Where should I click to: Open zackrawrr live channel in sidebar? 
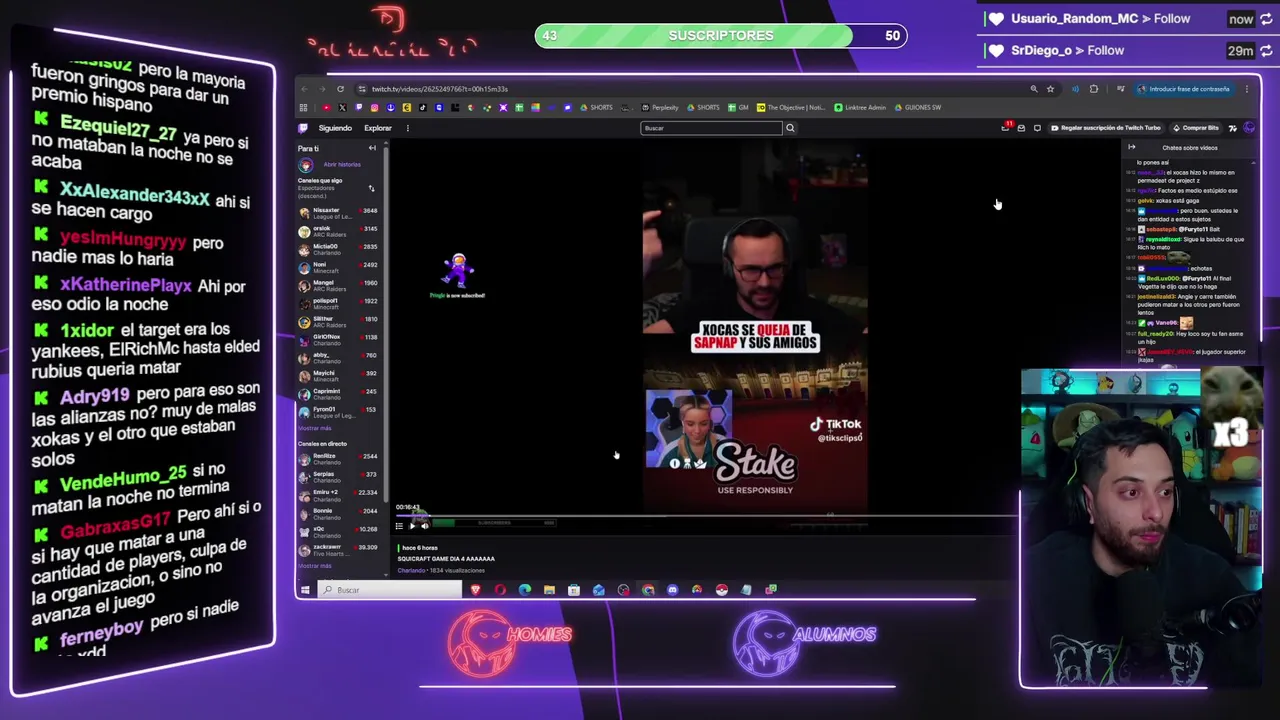[x=339, y=549]
